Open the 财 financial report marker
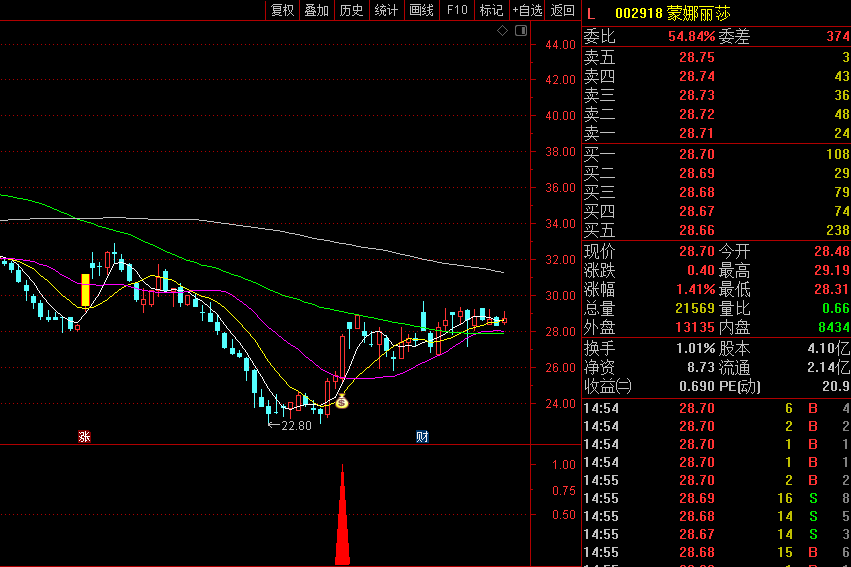The width and height of the screenshot is (851, 567). (422, 436)
